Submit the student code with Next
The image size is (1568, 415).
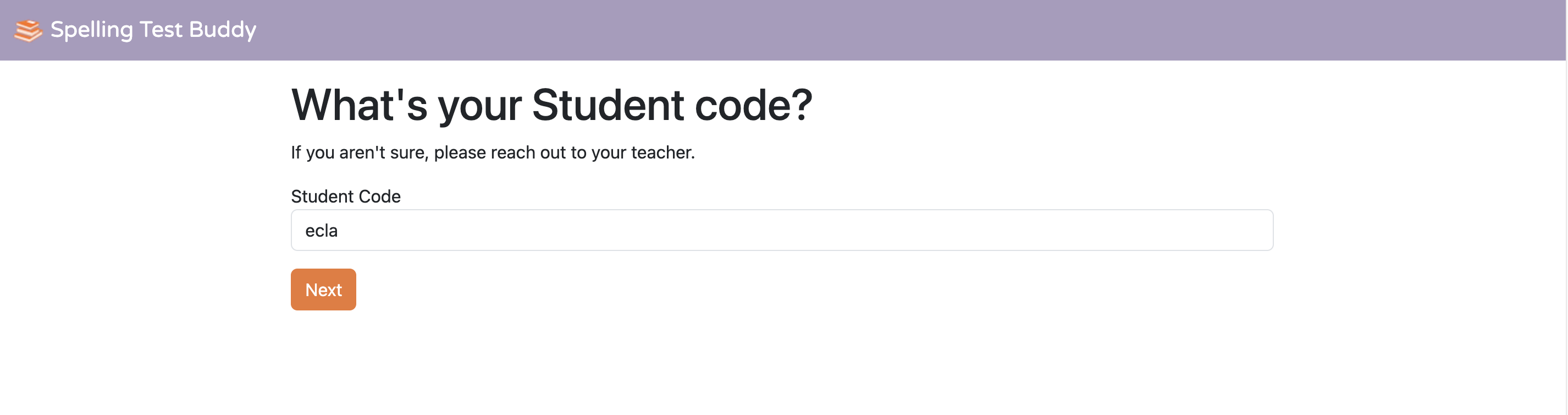click(323, 290)
